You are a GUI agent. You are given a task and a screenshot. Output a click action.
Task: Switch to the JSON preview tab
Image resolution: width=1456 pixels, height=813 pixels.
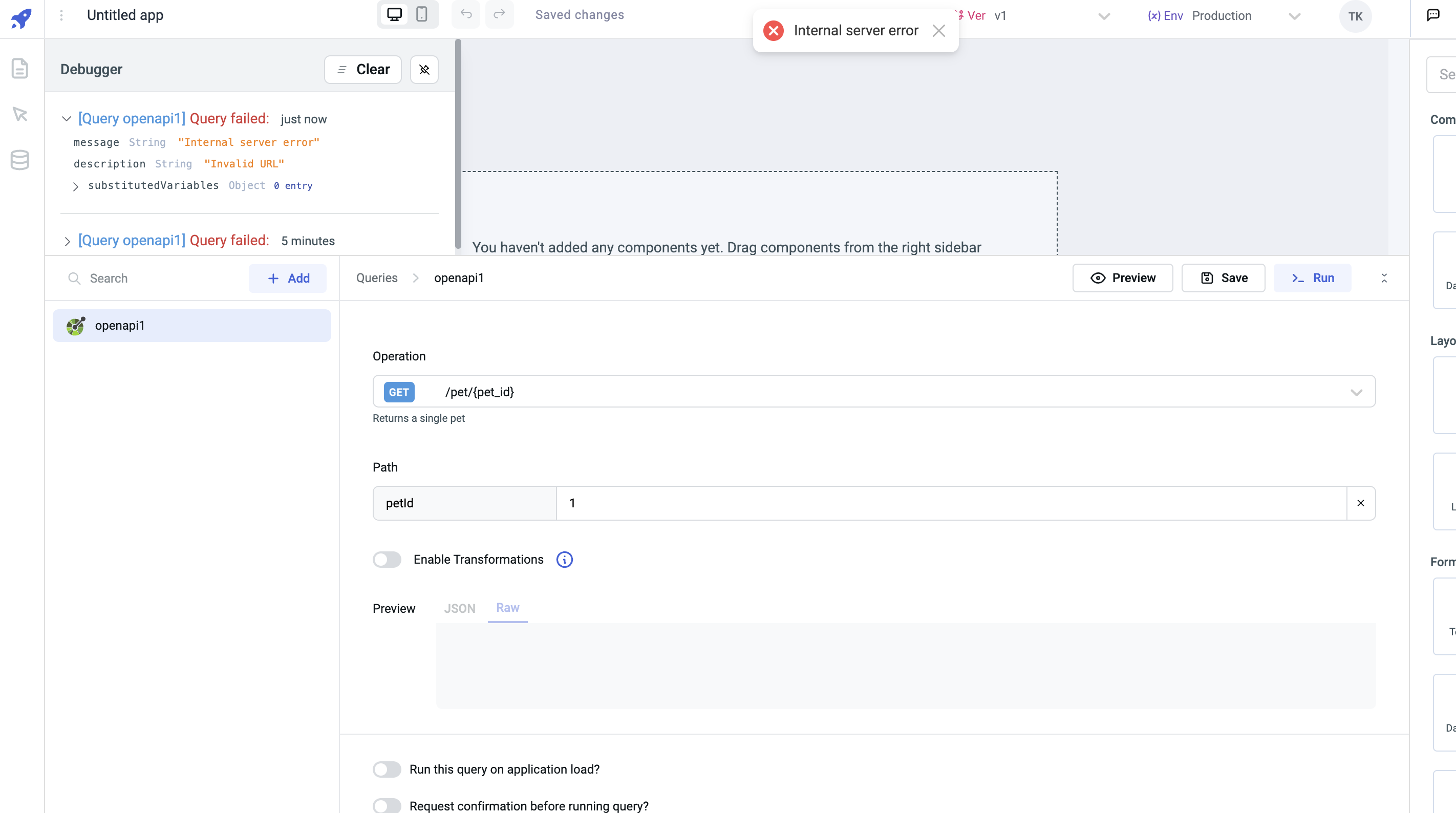coord(460,608)
